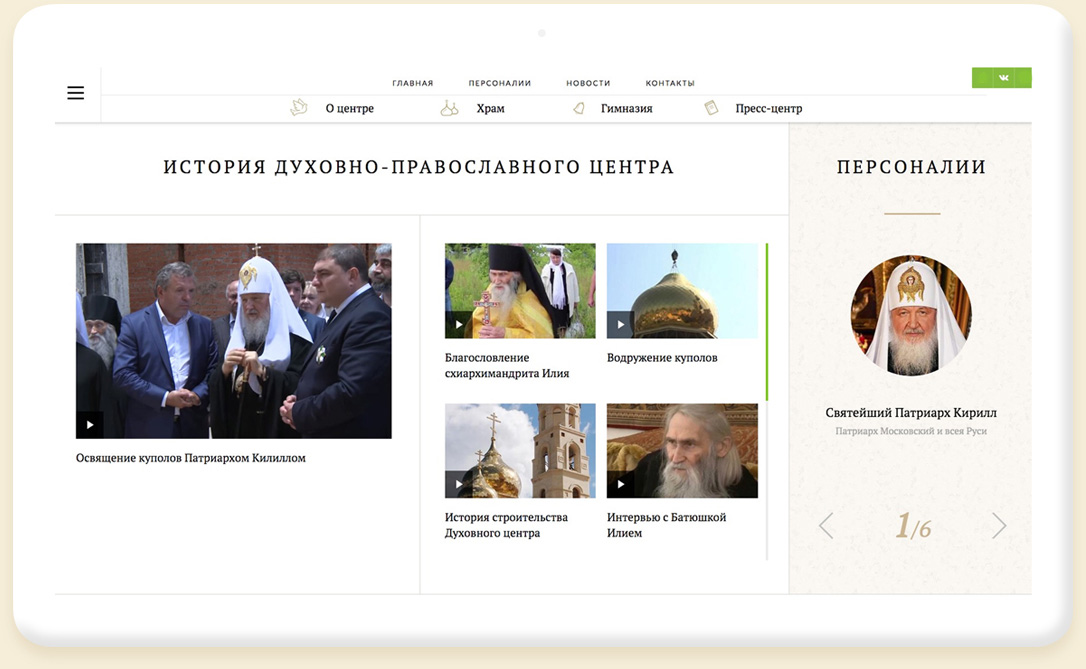Click Patriarch Kirill's round portrait
Viewport: 1086px width, 669px height.
pyautogui.click(x=911, y=315)
